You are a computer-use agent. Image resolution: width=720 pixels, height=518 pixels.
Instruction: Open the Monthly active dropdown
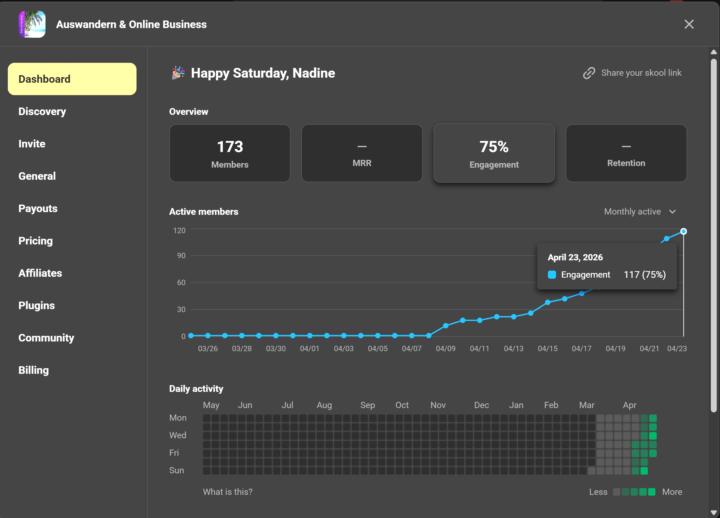click(x=640, y=212)
